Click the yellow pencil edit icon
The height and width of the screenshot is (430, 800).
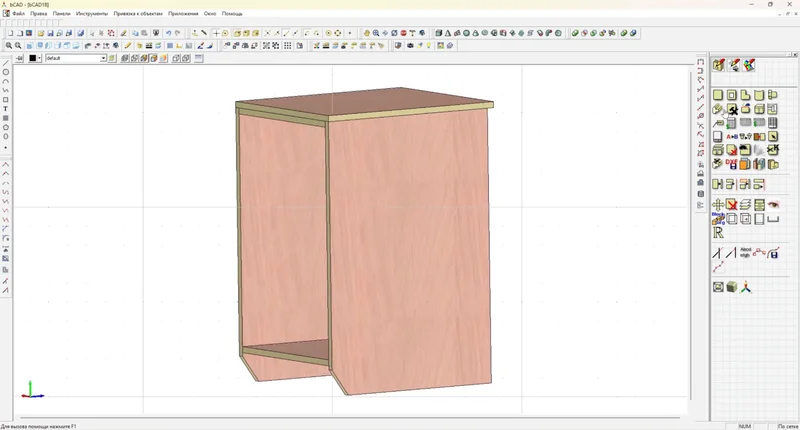pyautogui.click(x=128, y=45)
